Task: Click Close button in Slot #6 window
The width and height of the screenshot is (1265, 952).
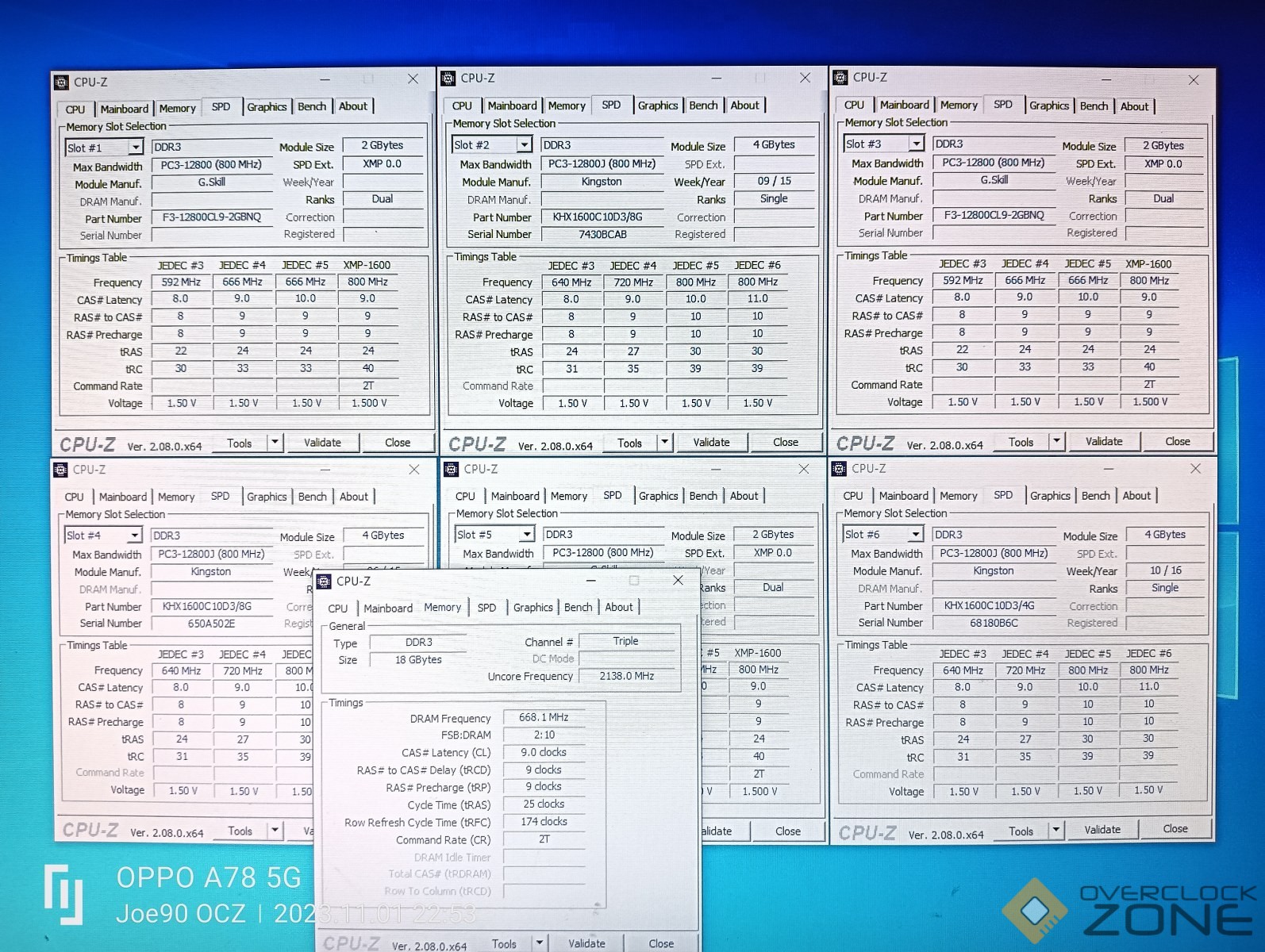Action: [x=1175, y=829]
